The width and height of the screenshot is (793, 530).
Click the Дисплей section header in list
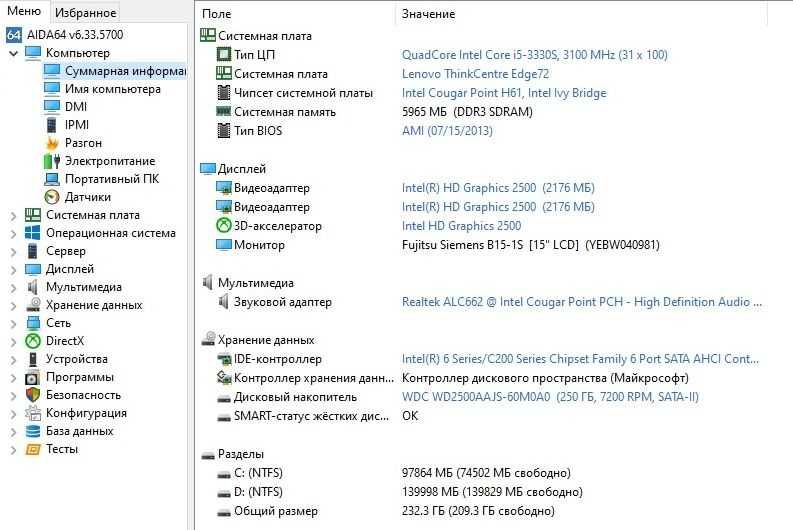tap(233, 168)
